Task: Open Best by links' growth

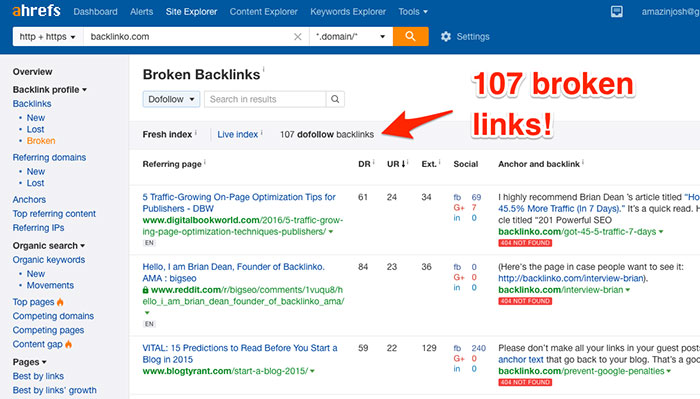Action: (x=54, y=390)
